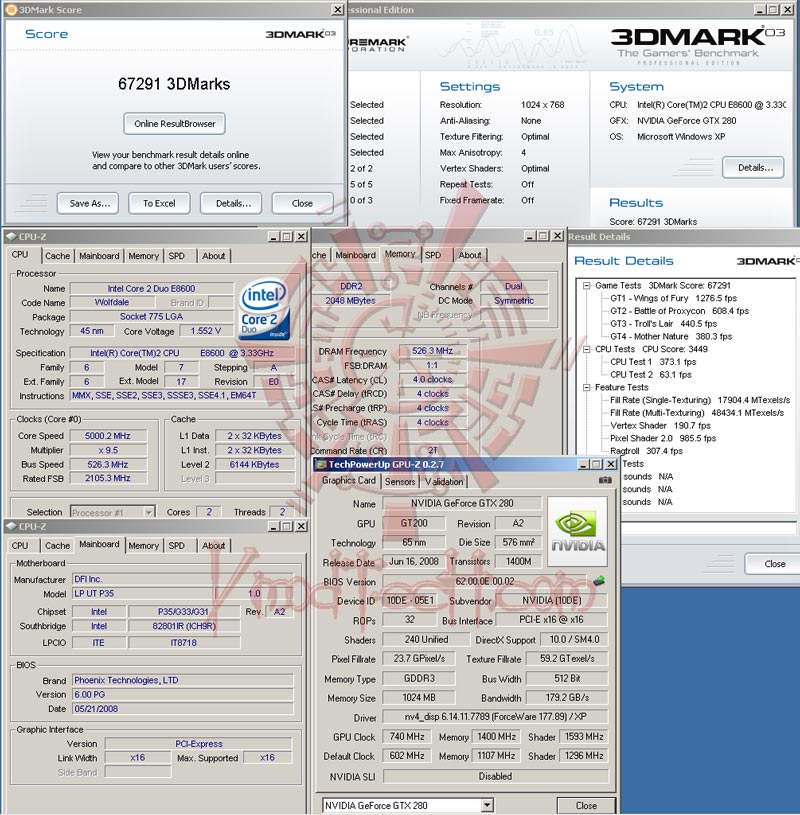
Task: Select CPU tab in top CPU-Z
Action: pyautogui.click(x=20, y=254)
